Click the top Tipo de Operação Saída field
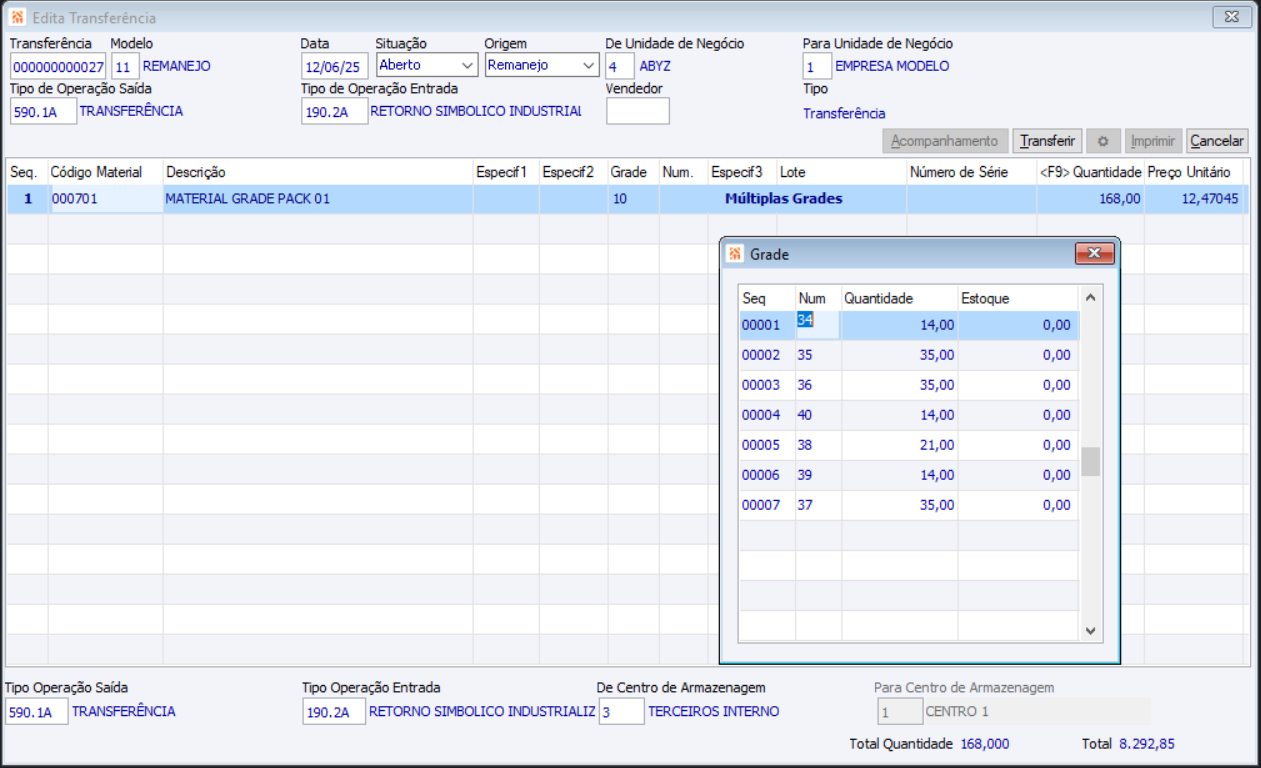The height and width of the screenshot is (768, 1261). 43,111
